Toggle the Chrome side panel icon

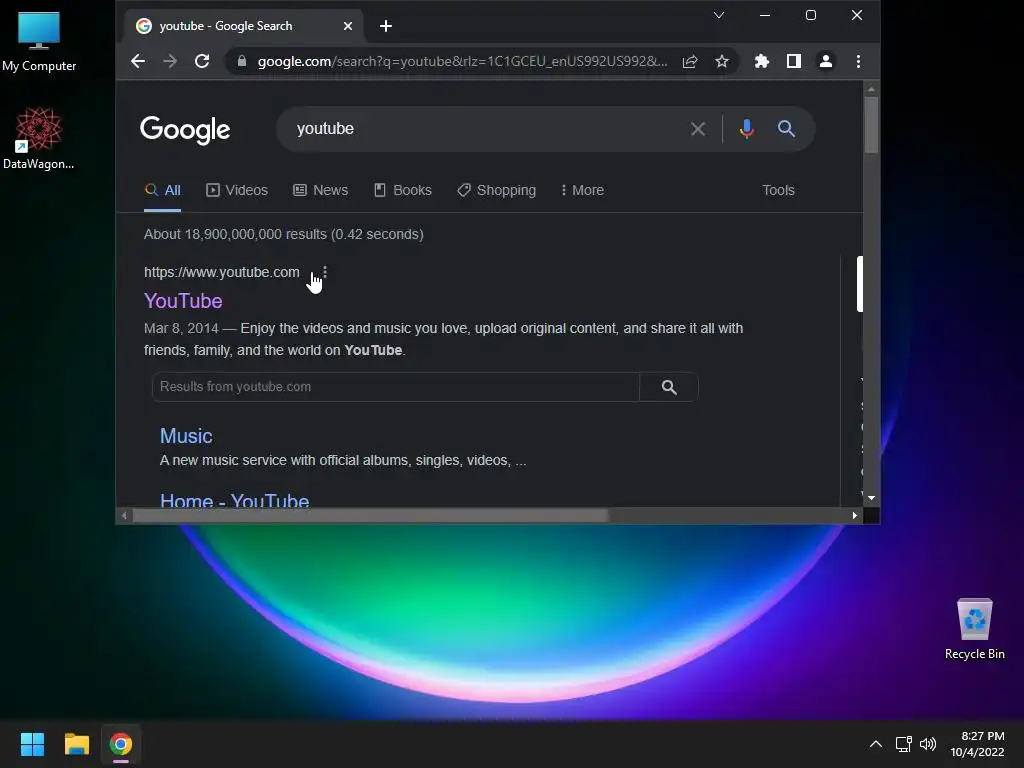click(793, 61)
